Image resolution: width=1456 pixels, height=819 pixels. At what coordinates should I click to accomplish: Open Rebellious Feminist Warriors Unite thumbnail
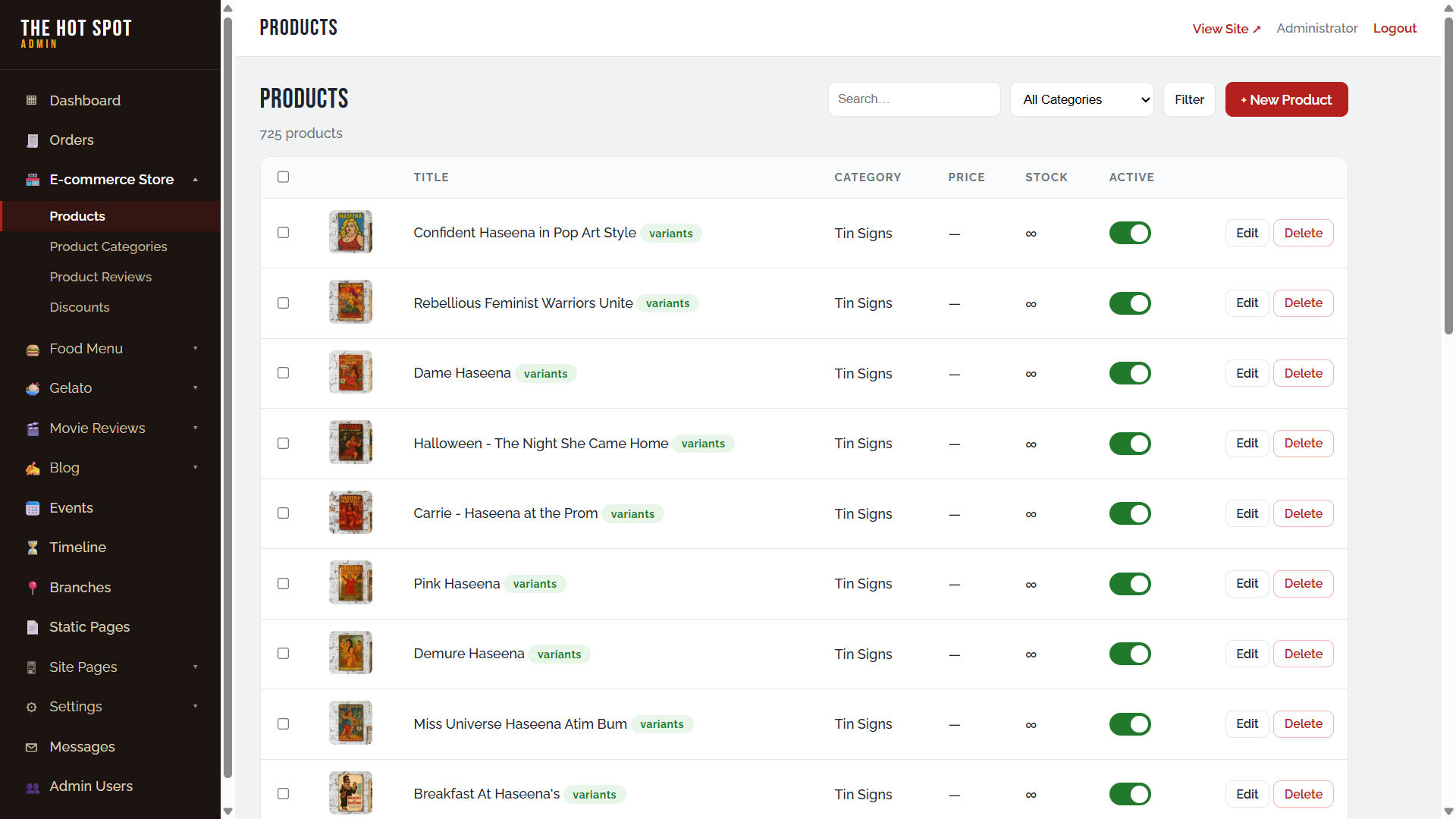tap(350, 302)
